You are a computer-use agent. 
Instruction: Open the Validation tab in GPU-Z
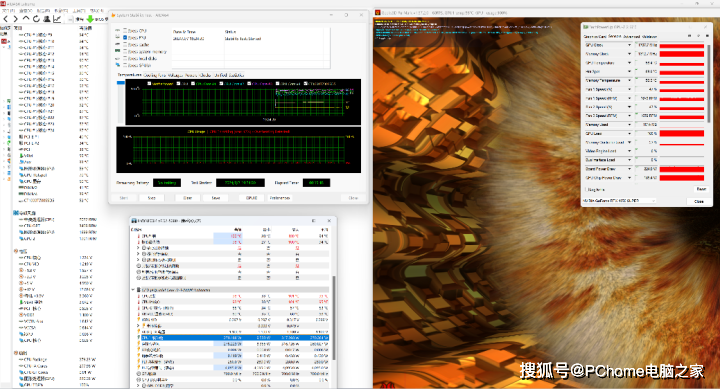pos(649,36)
